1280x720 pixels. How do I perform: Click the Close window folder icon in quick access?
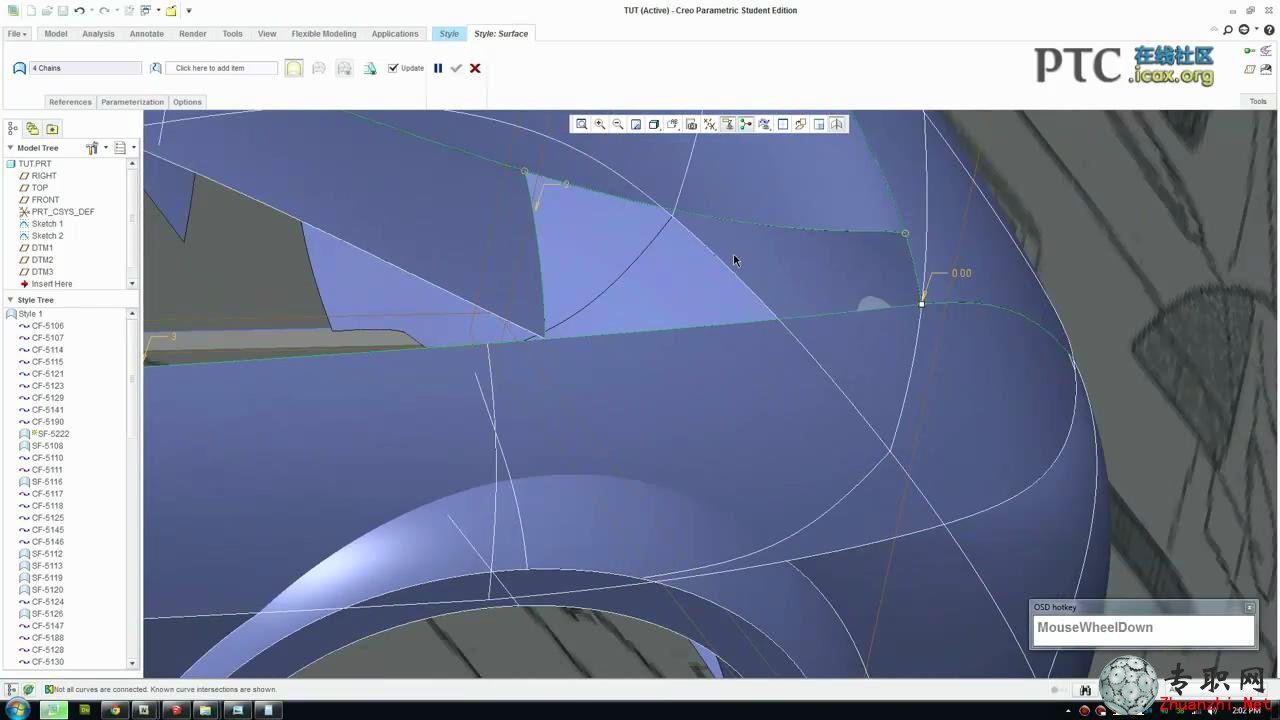pyautogui.click(x=171, y=10)
